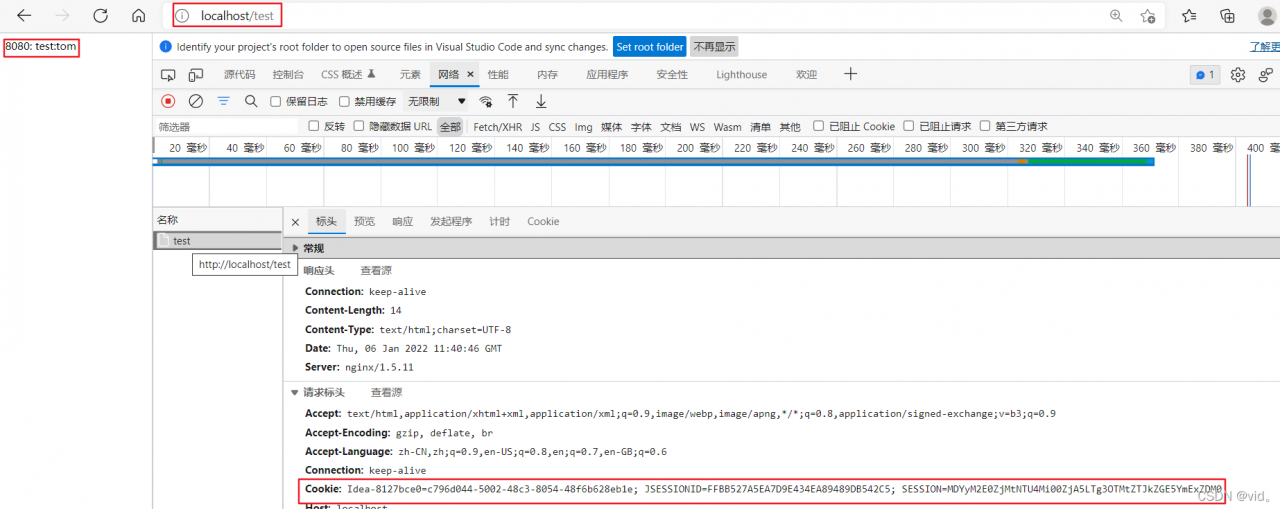Go to browser home page icon

[139, 16]
